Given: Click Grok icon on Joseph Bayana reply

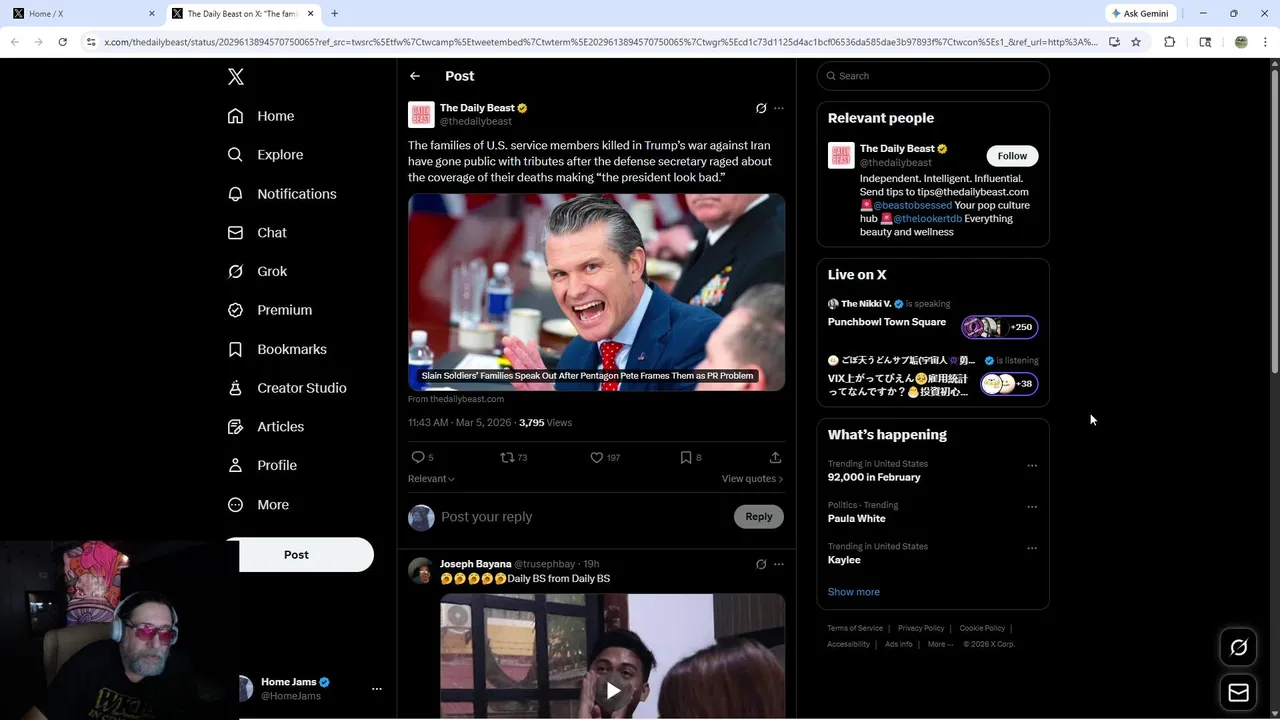Looking at the screenshot, I should pyautogui.click(x=761, y=564).
